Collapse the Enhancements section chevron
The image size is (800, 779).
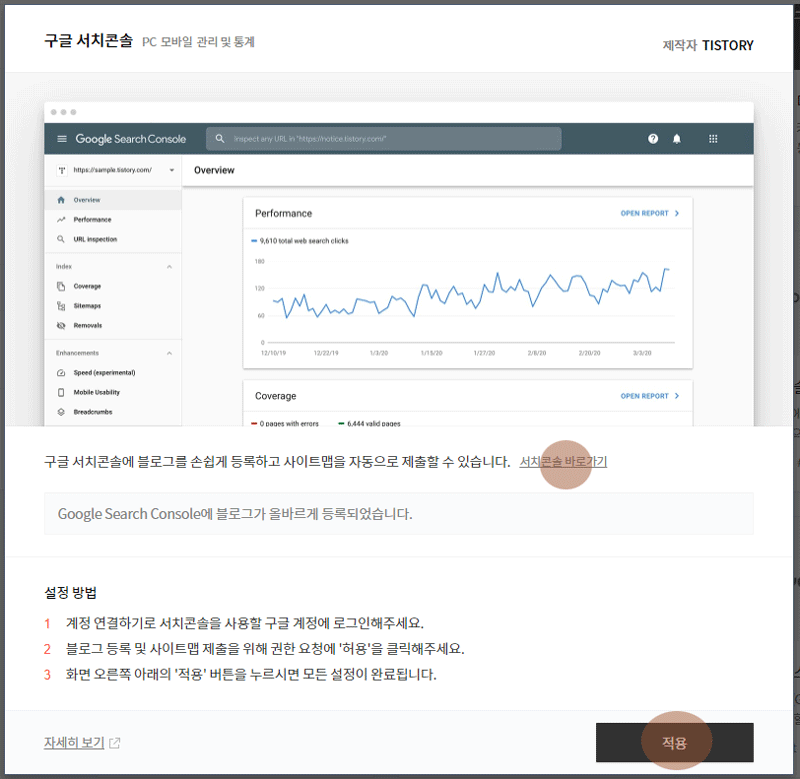coord(169,353)
